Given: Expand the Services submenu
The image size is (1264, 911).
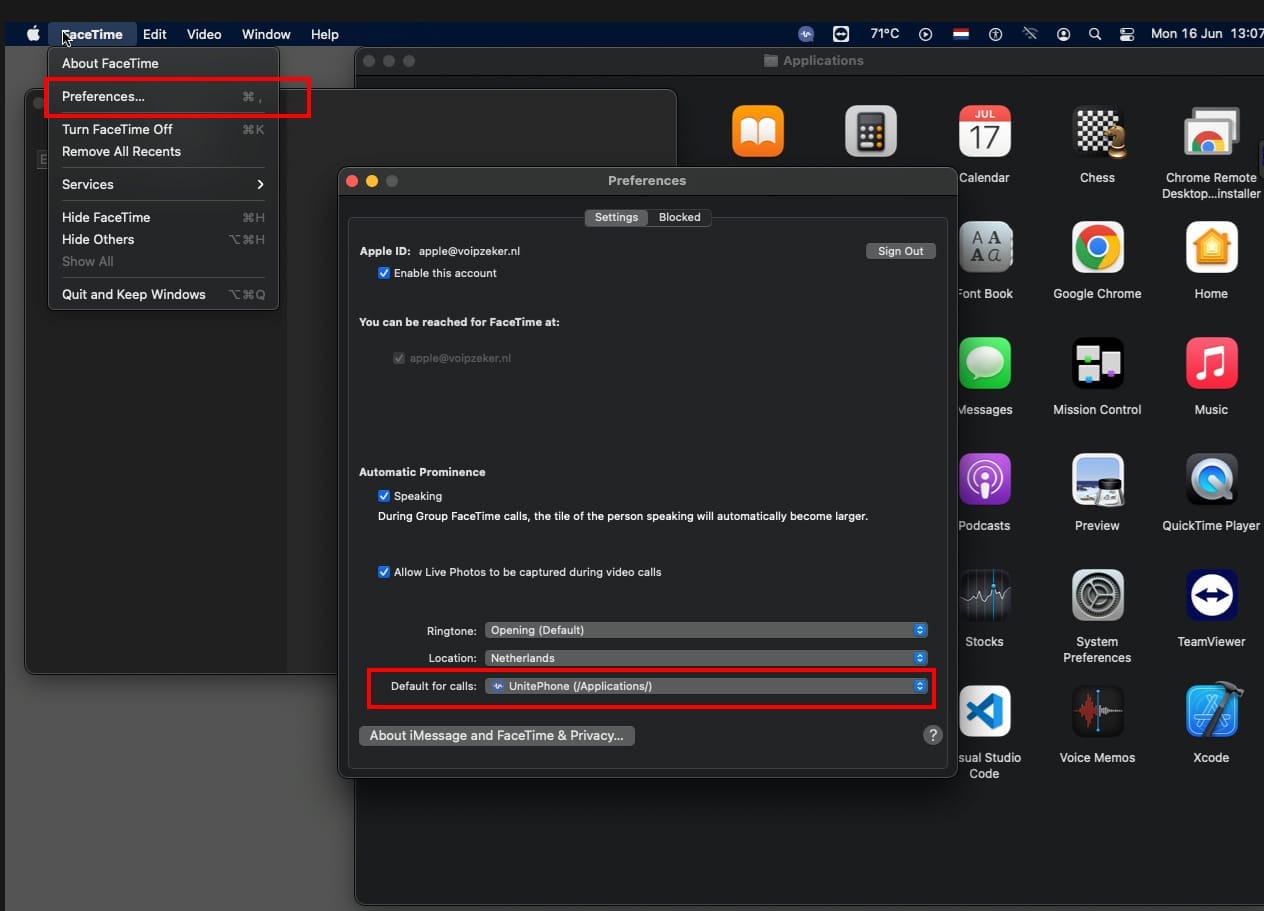Looking at the screenshot, I should 163,184.
